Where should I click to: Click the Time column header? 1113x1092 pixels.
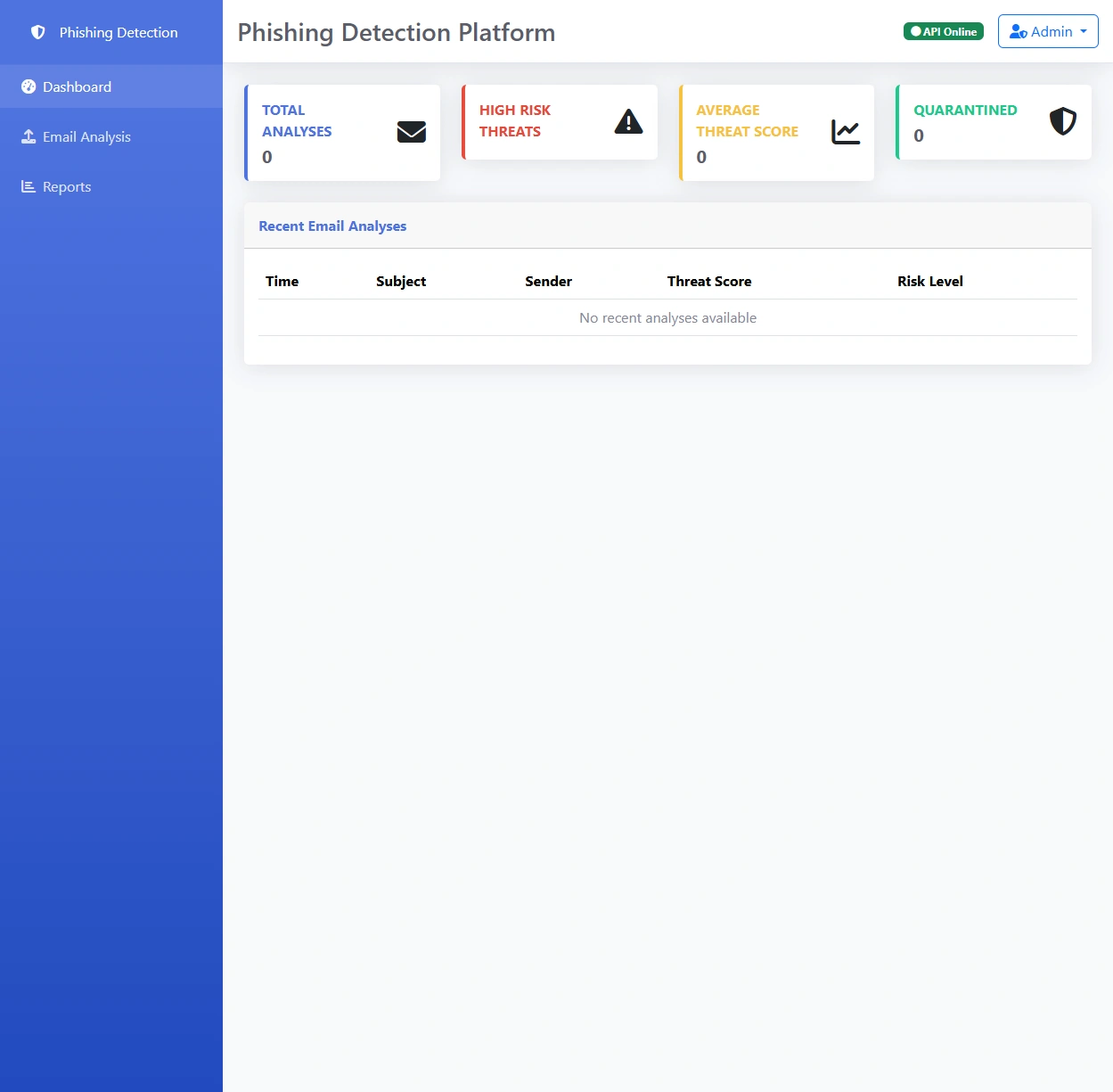click(x=282, y=282)
